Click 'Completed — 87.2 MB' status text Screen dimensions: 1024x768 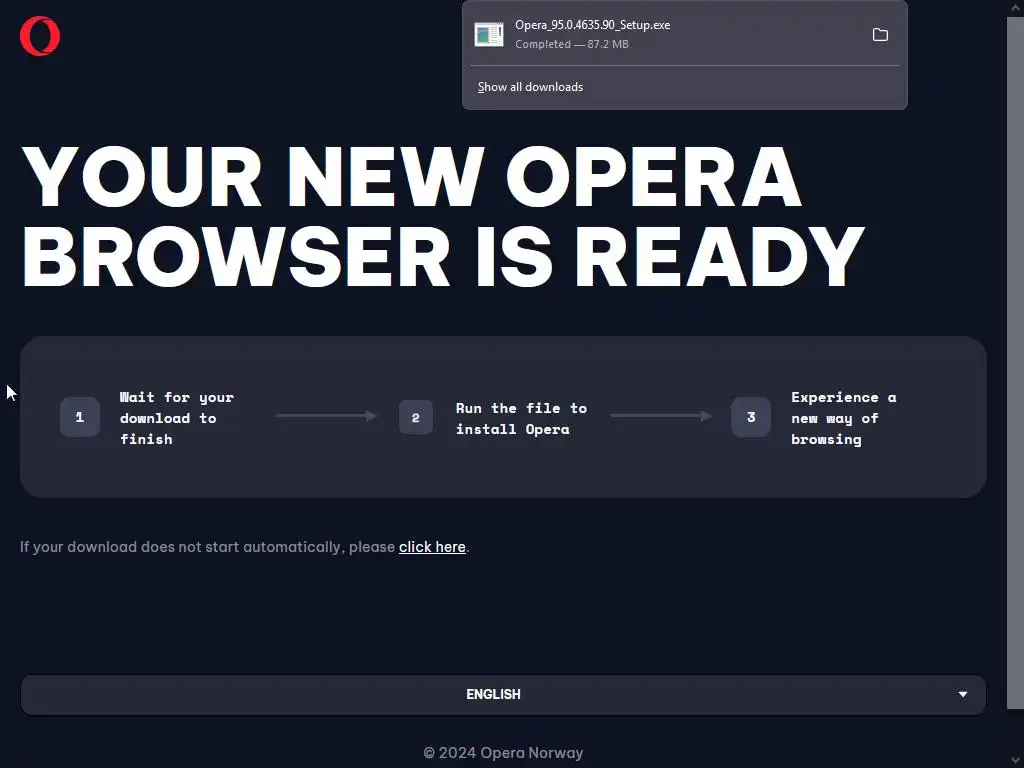coord(571,44)
